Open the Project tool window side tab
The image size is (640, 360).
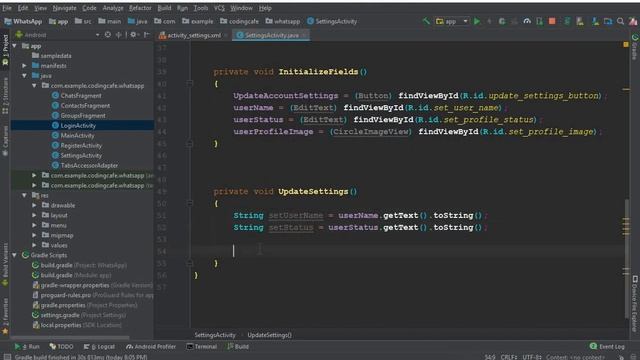[5, 50]
